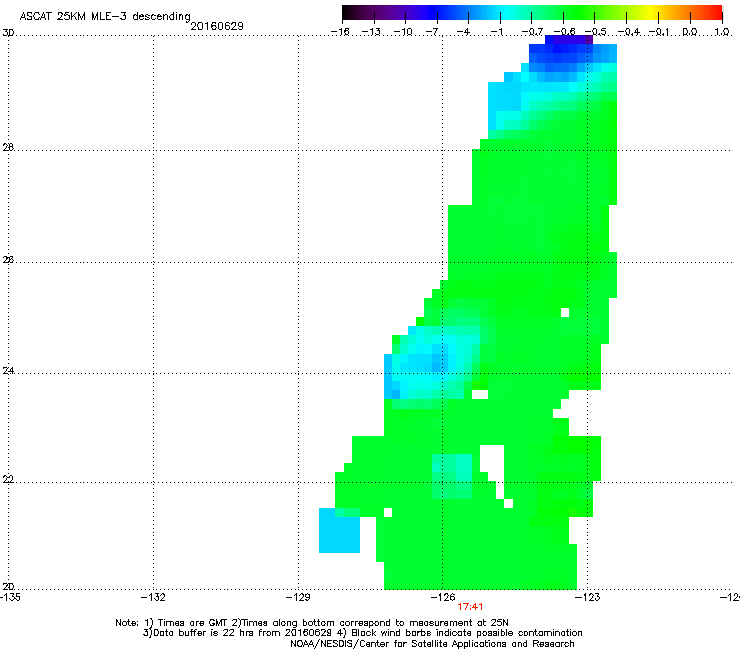Click the red 17:41 overpass time
Image resolution: width=740 pixels, height=650 pixels.
click(470, 607)
